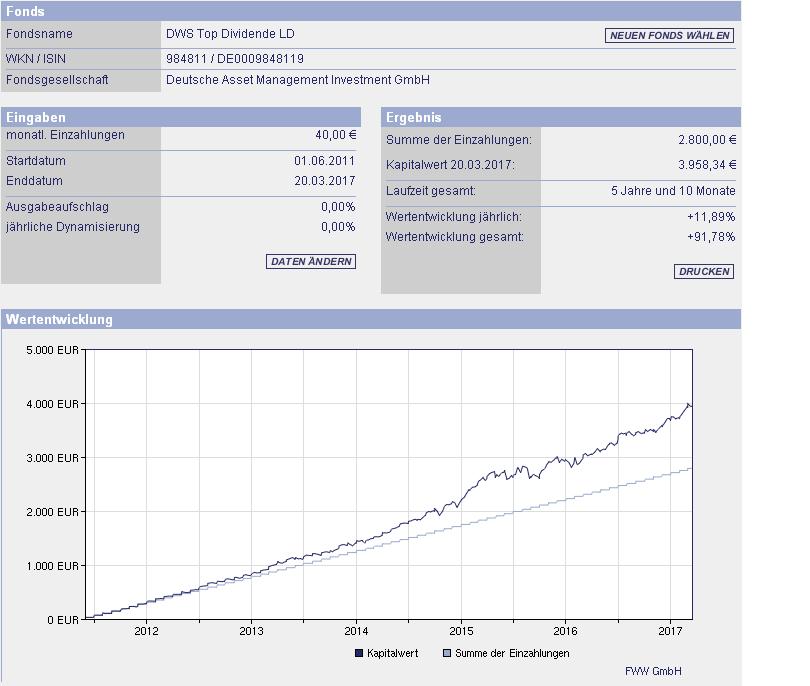Click the 'jährliche Dynamisierung' label
810x686 pixels.
[x=73, y=227]
